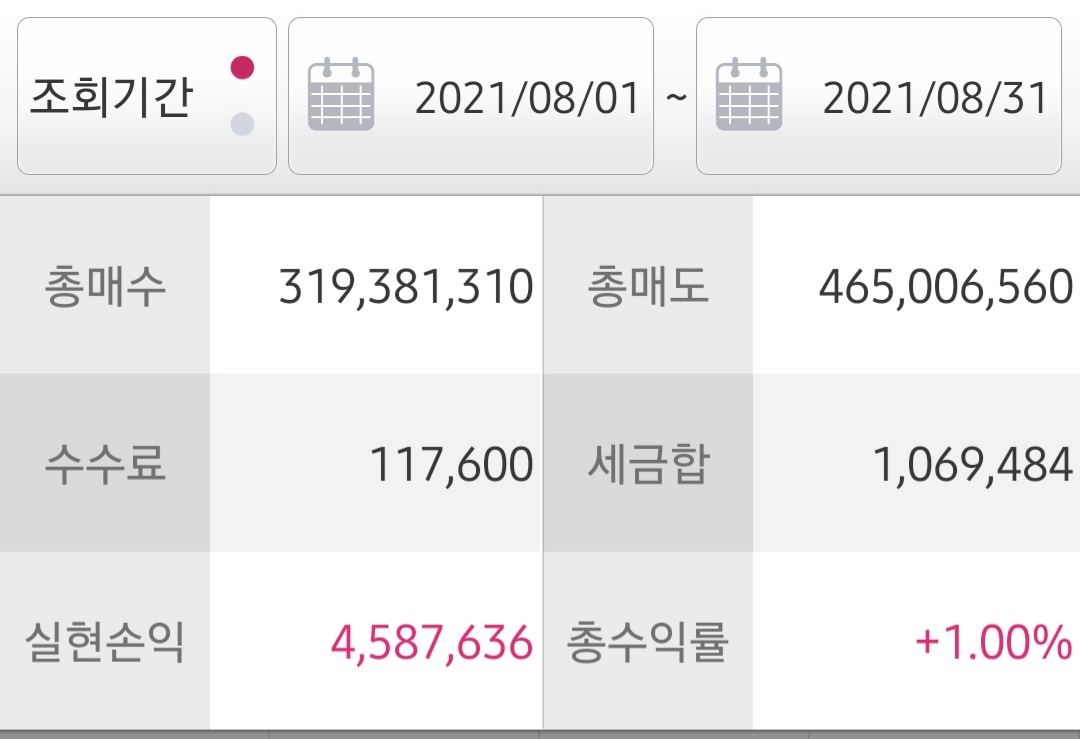The width and height of the screenshot is (1080, 739).
Task: Click the tilde between the two dates
Action: [x=675, y=98]
